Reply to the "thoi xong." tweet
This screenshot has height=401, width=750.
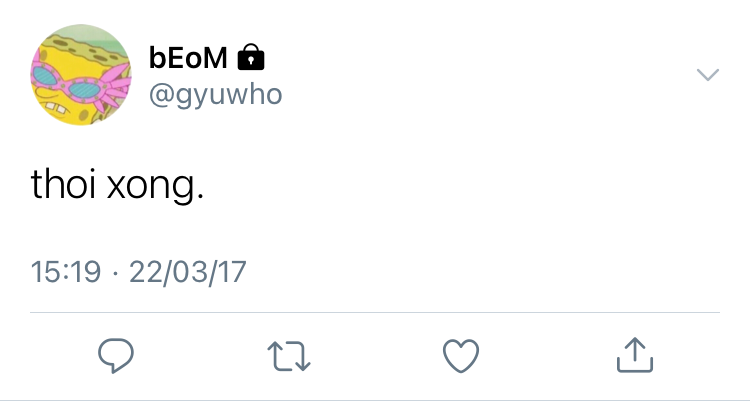pyautogui.click(x=117, y=353)
